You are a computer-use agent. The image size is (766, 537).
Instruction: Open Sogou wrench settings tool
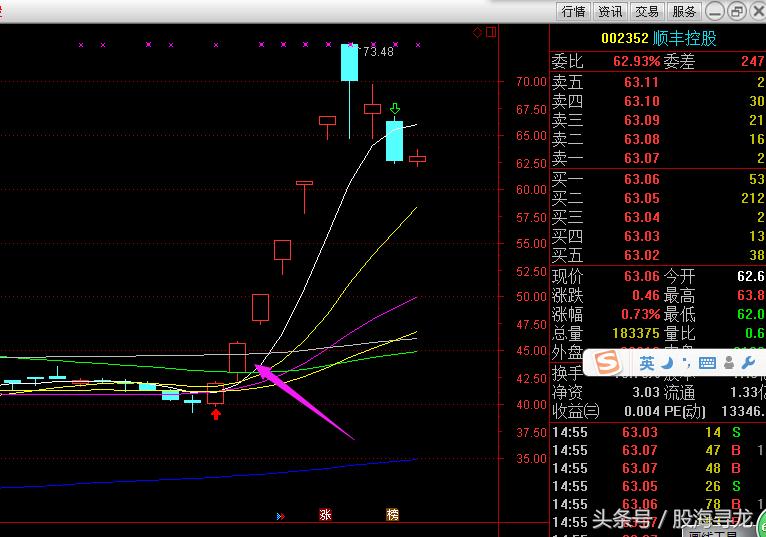(747, 364)
